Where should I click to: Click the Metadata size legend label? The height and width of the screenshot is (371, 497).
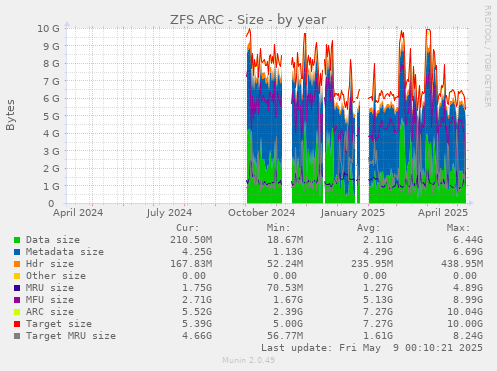[65, 252]
